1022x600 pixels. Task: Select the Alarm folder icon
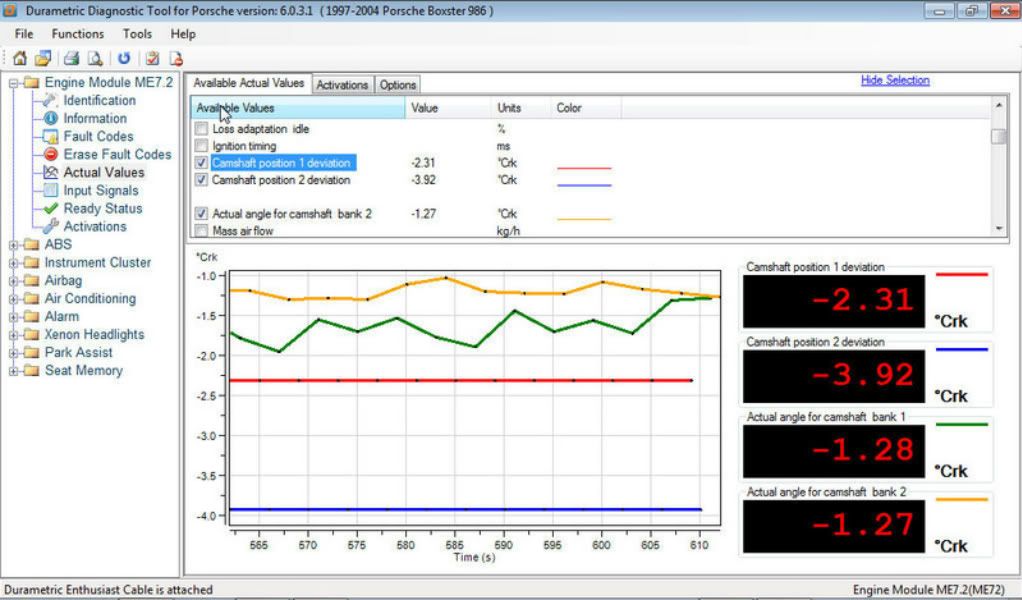click(31, 317)
